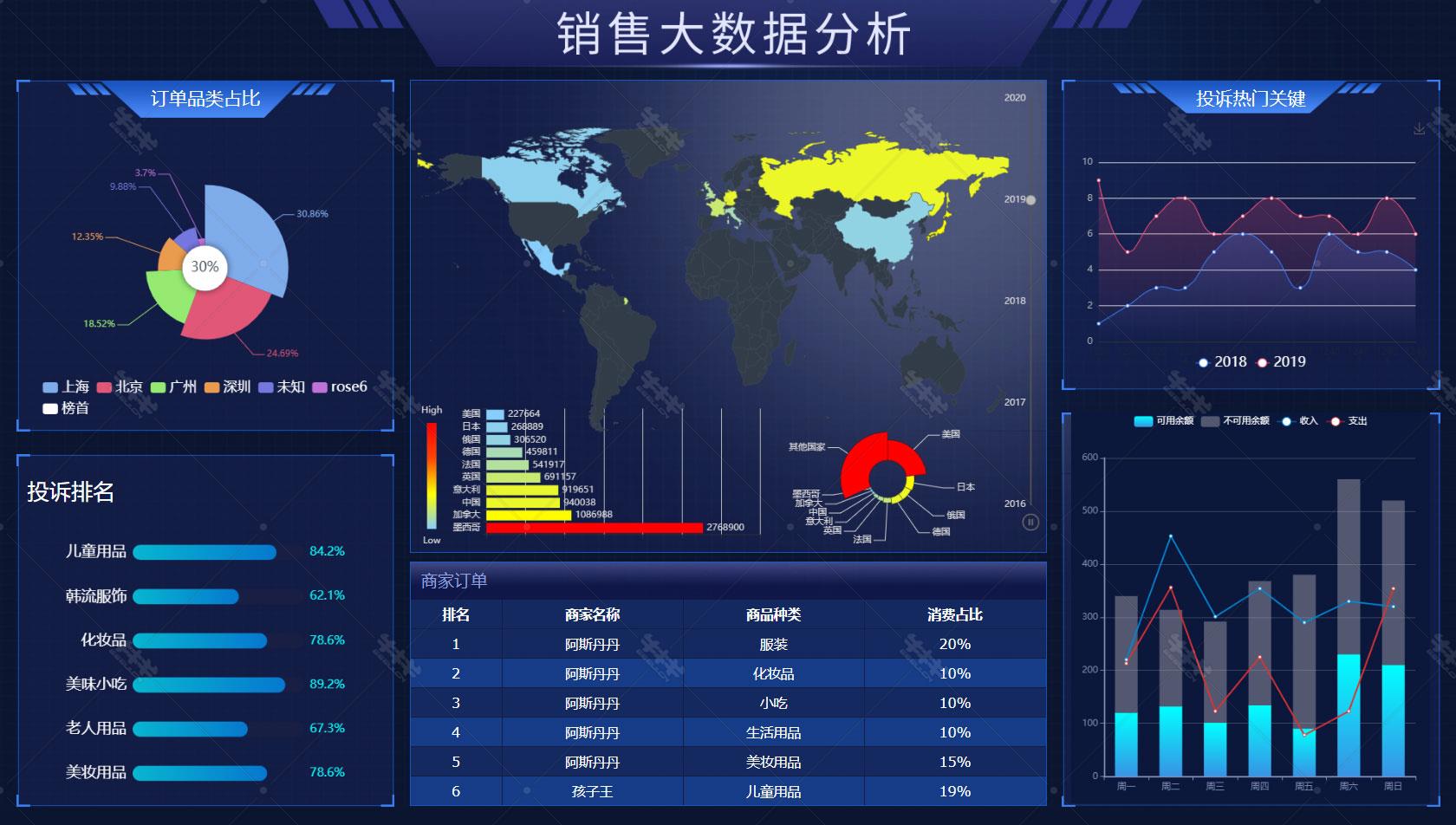Click the 商家名称 column header
Viewport: 1456px width, 825px height.
click(x=592, y=614)
